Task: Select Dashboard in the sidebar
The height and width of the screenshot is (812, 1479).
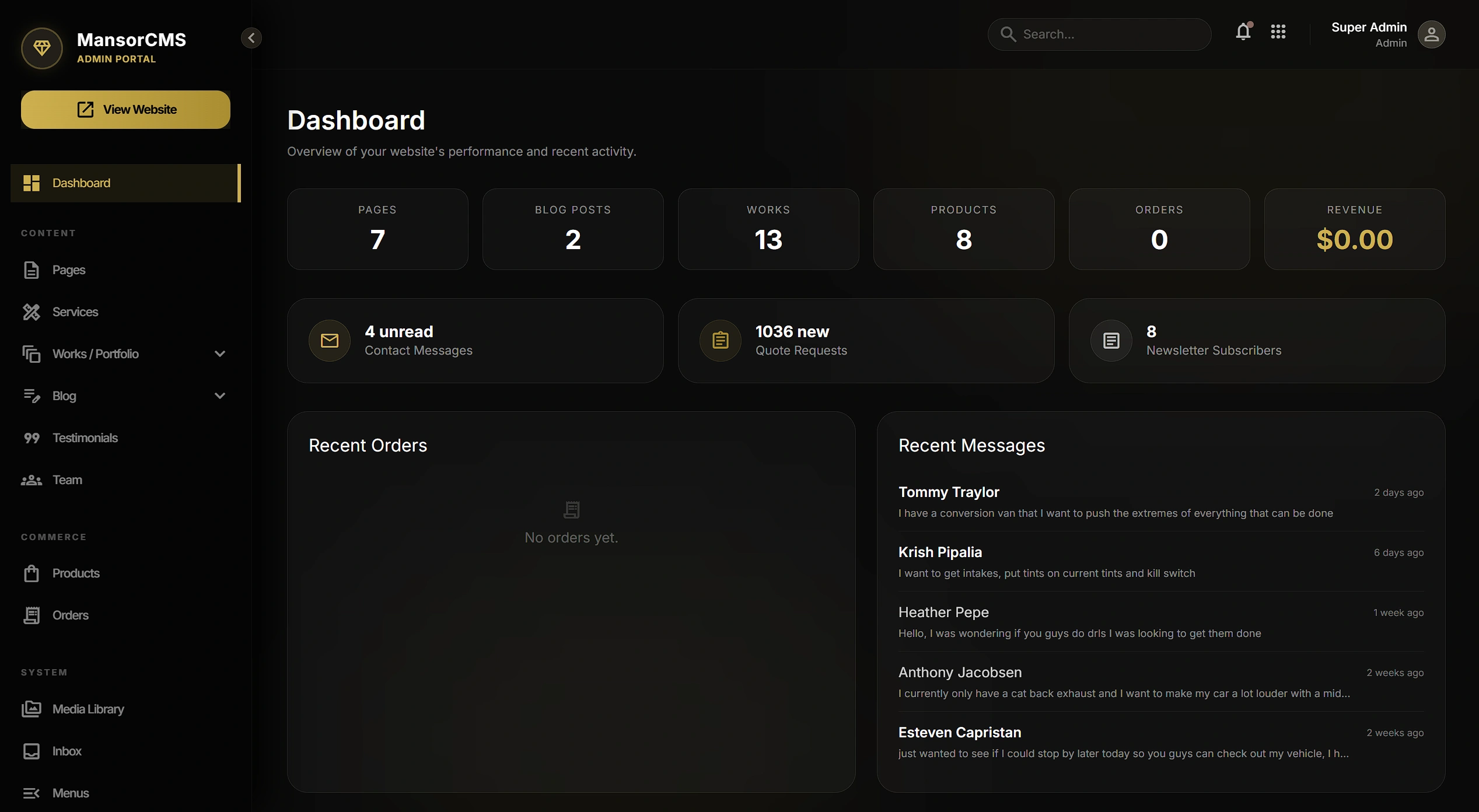Action: pos(125,183)
